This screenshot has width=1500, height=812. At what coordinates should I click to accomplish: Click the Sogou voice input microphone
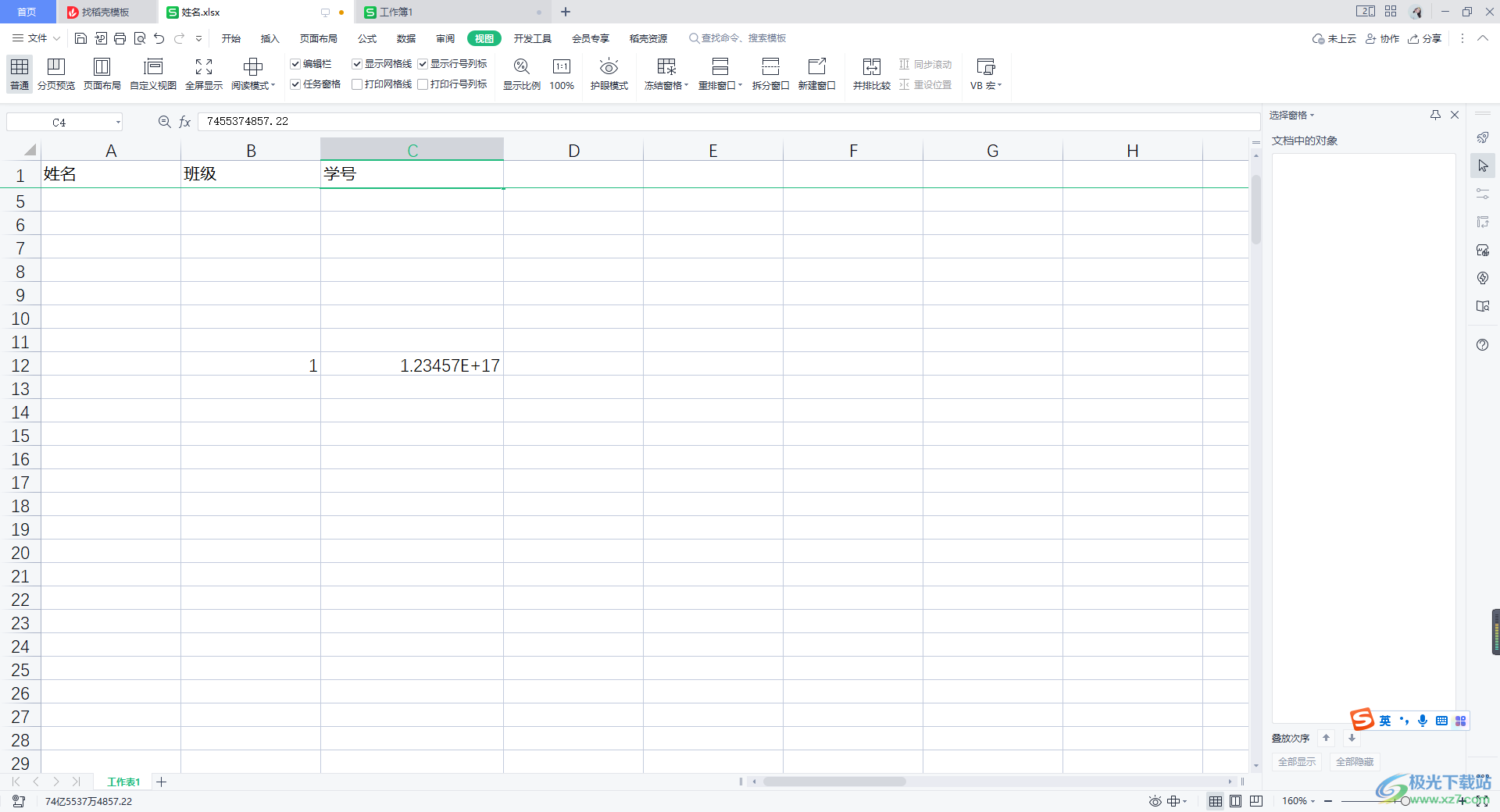click(x=1423, y=721)
